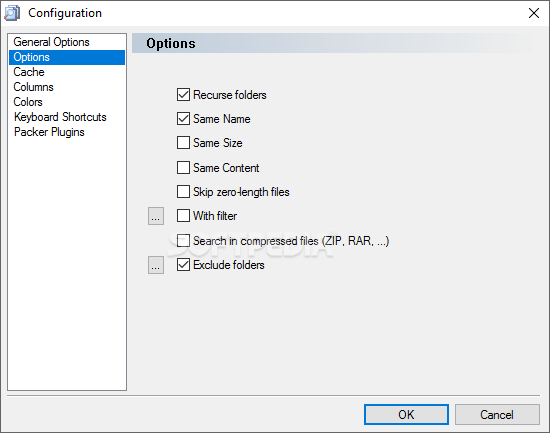This screenshot has height=433, width=550.
Task: Uncheck the Recurse folders checkbox
Action: (x=183, y=95)
